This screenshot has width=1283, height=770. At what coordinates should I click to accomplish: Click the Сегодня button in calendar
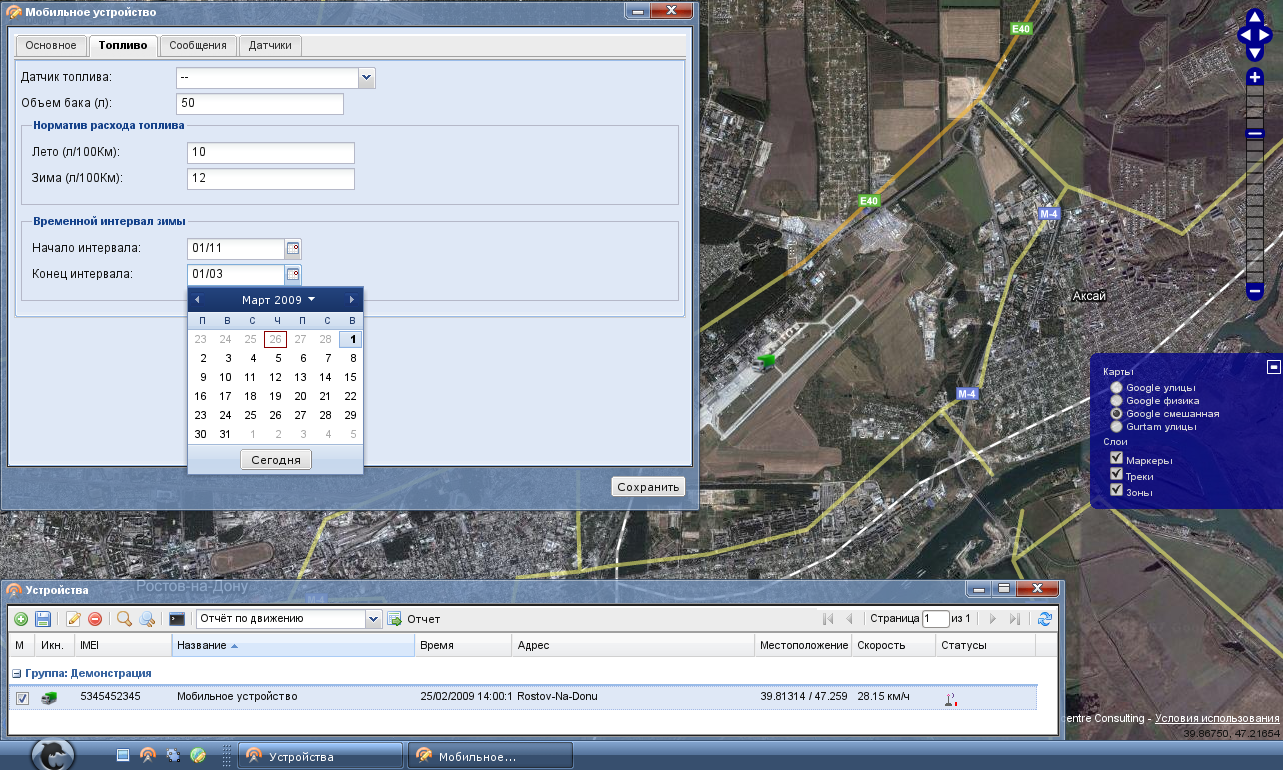276,460
